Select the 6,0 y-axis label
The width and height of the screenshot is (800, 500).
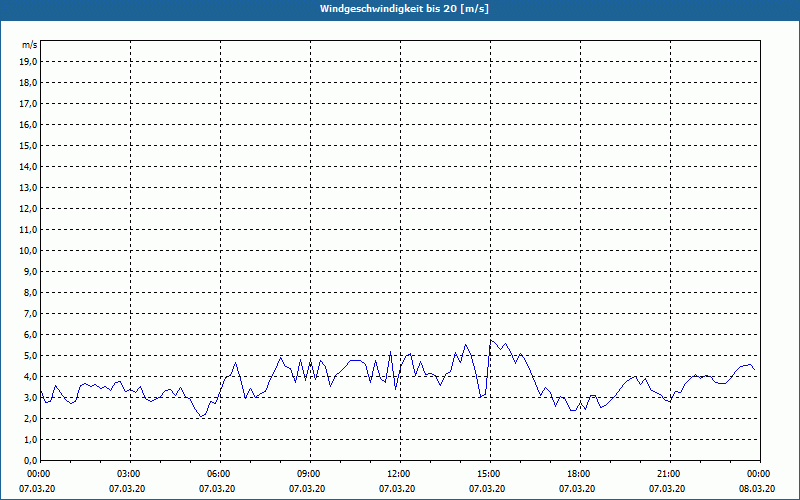(x=31, y=335)
